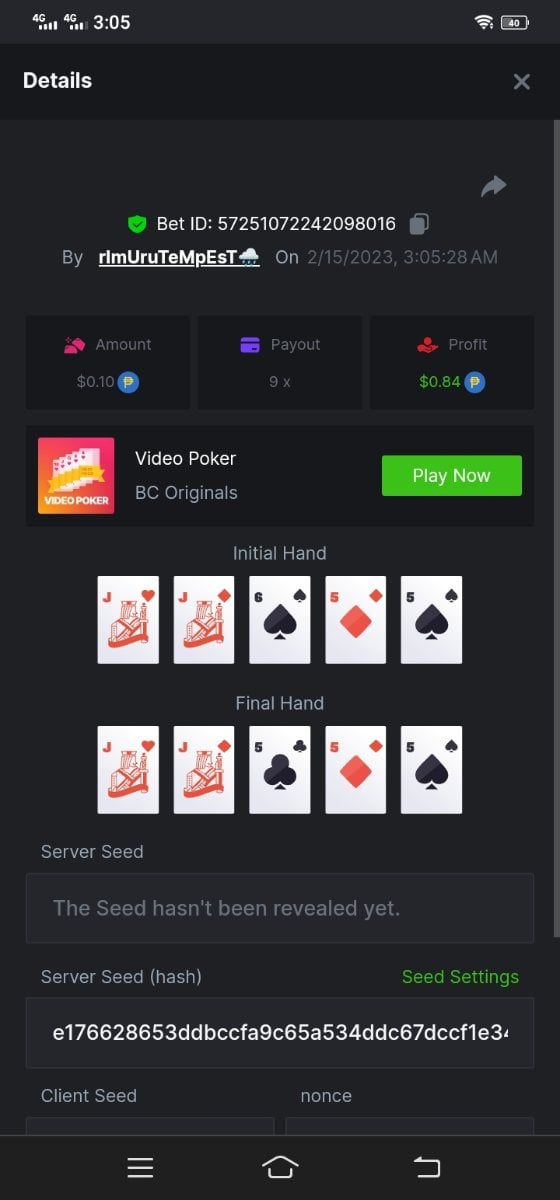Viewport: 560px width, 1200px height.
Task: Tap the unrevealed Server Seed field
Action: click(280, 908)
